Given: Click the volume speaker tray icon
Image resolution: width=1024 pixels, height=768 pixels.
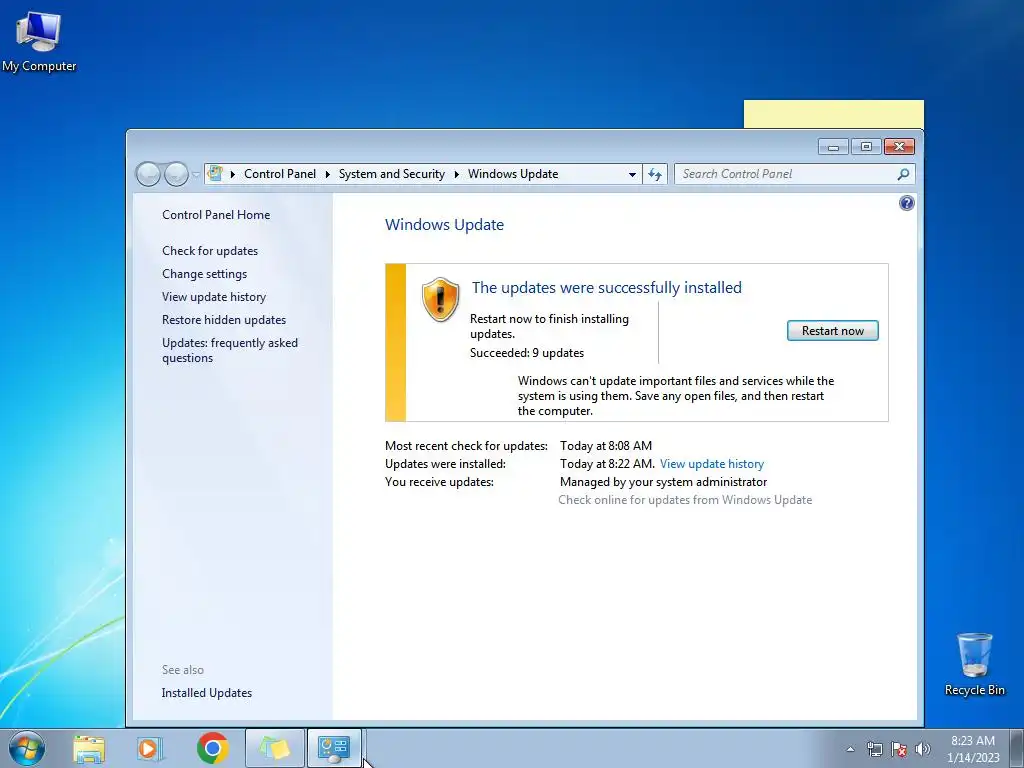Looking at the screenshot, I should click(922, 749).
